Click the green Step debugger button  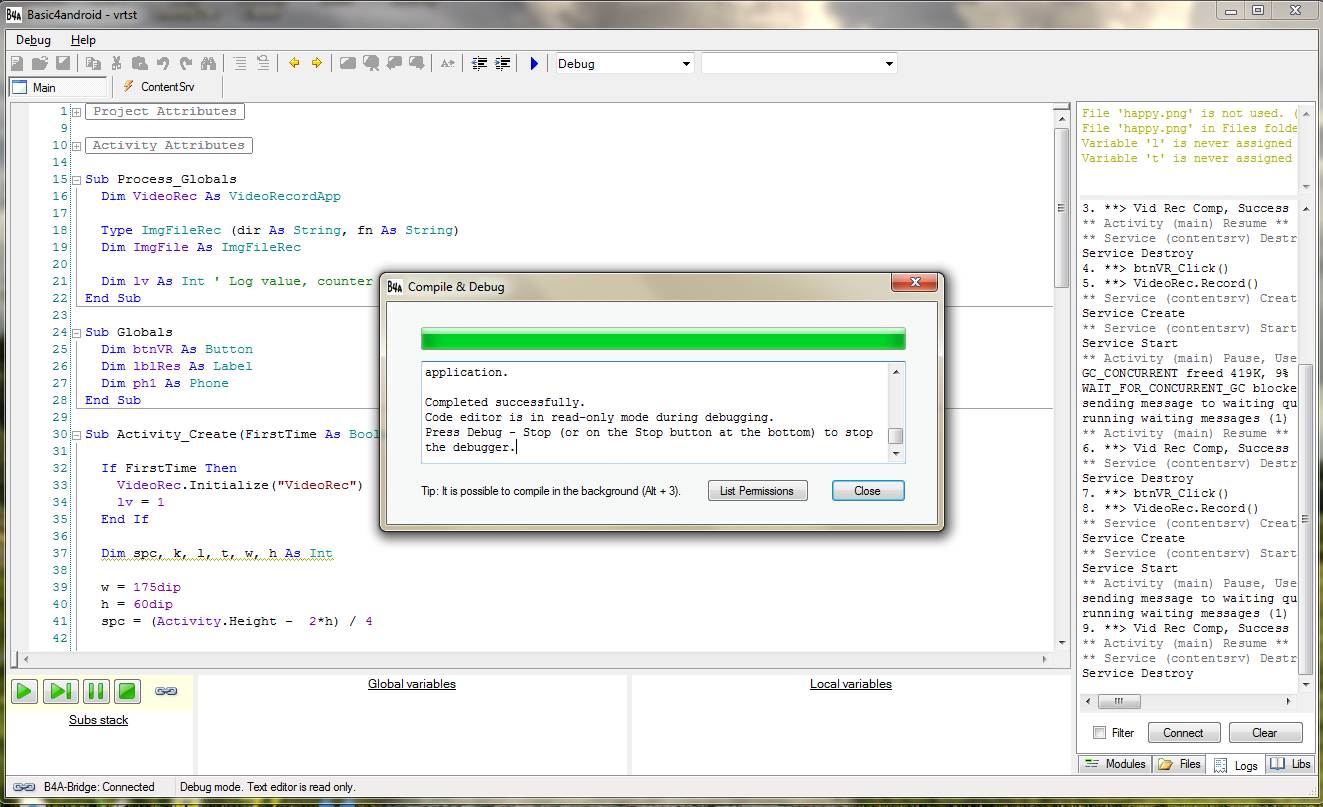(x=59, y=691)
